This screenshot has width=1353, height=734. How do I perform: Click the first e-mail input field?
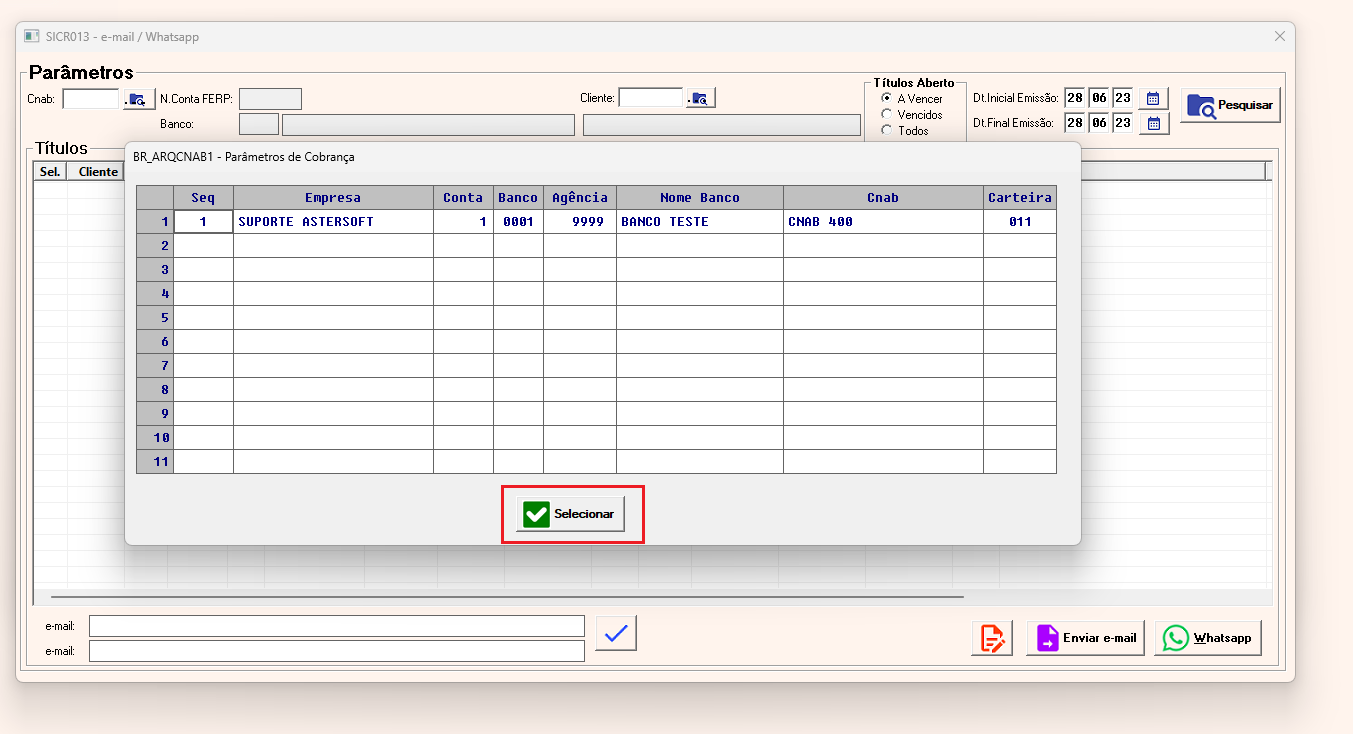click(x=337, y=626)
